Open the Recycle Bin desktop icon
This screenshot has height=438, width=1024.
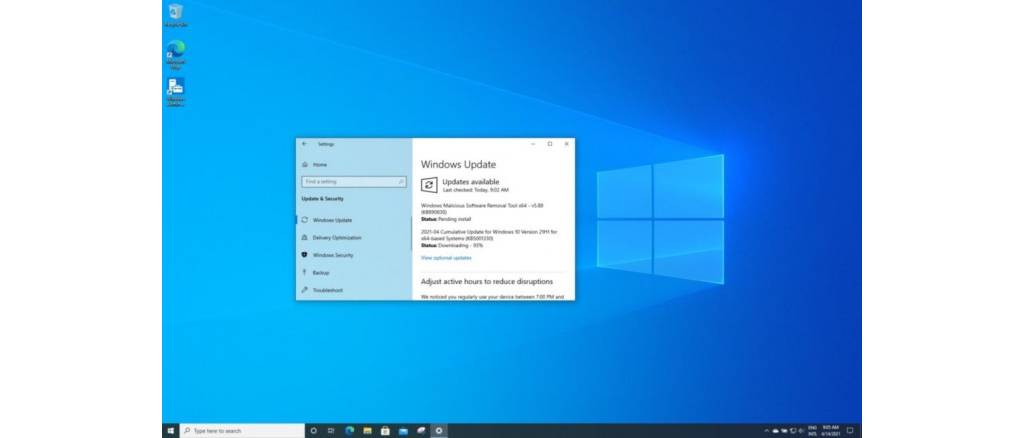tap(176, 15)
